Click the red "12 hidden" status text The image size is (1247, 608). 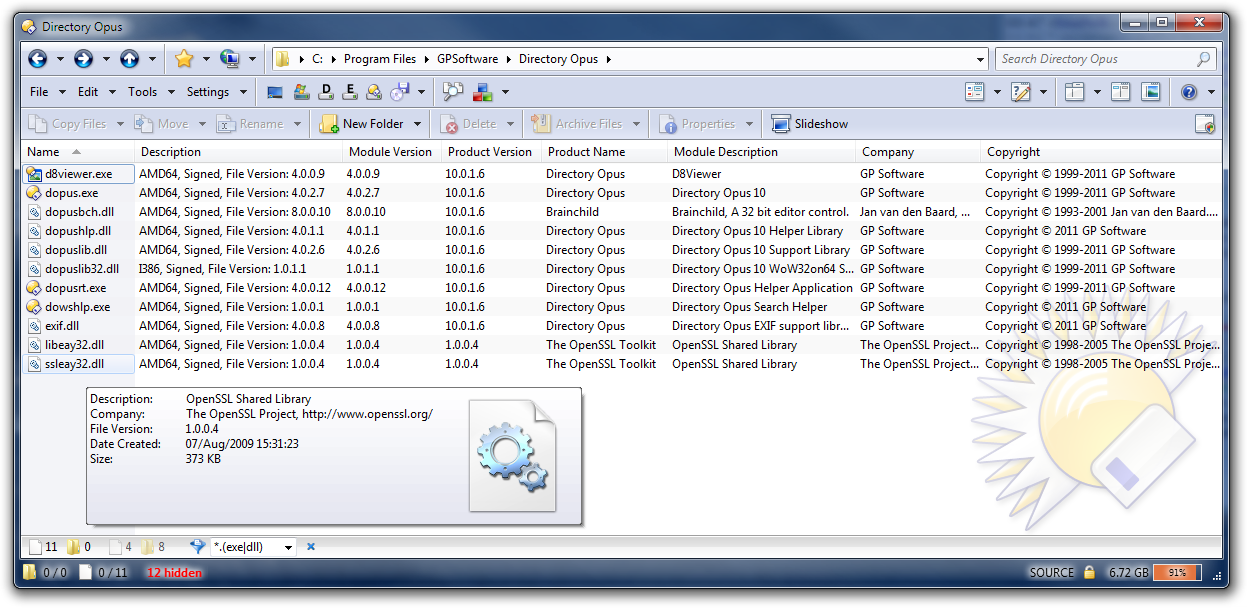(x=175, y=573)
